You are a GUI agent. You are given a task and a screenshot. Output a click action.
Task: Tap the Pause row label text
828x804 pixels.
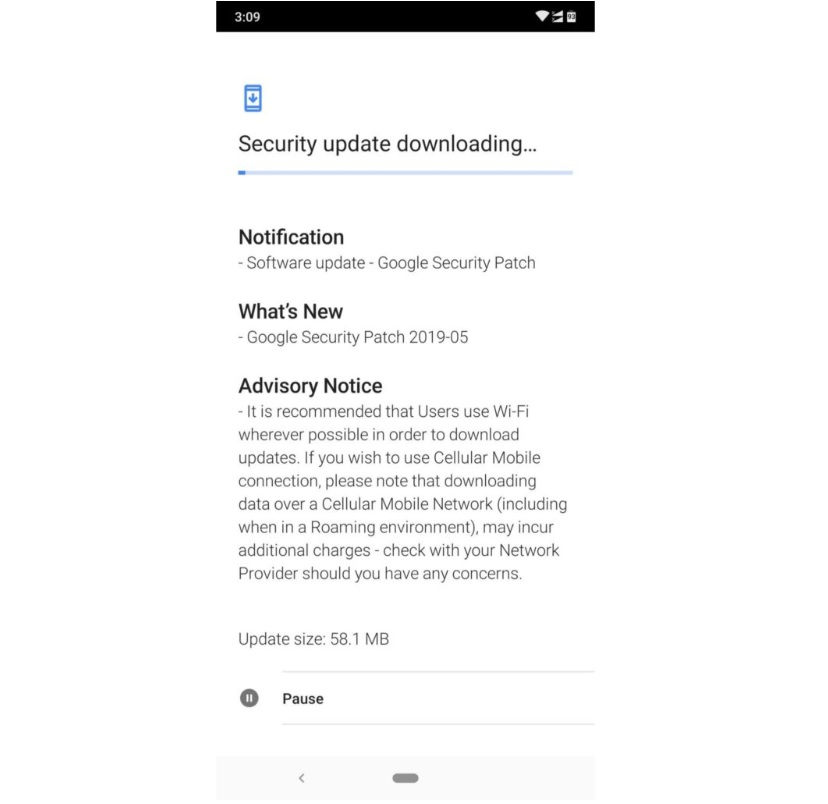coord(303,698)
